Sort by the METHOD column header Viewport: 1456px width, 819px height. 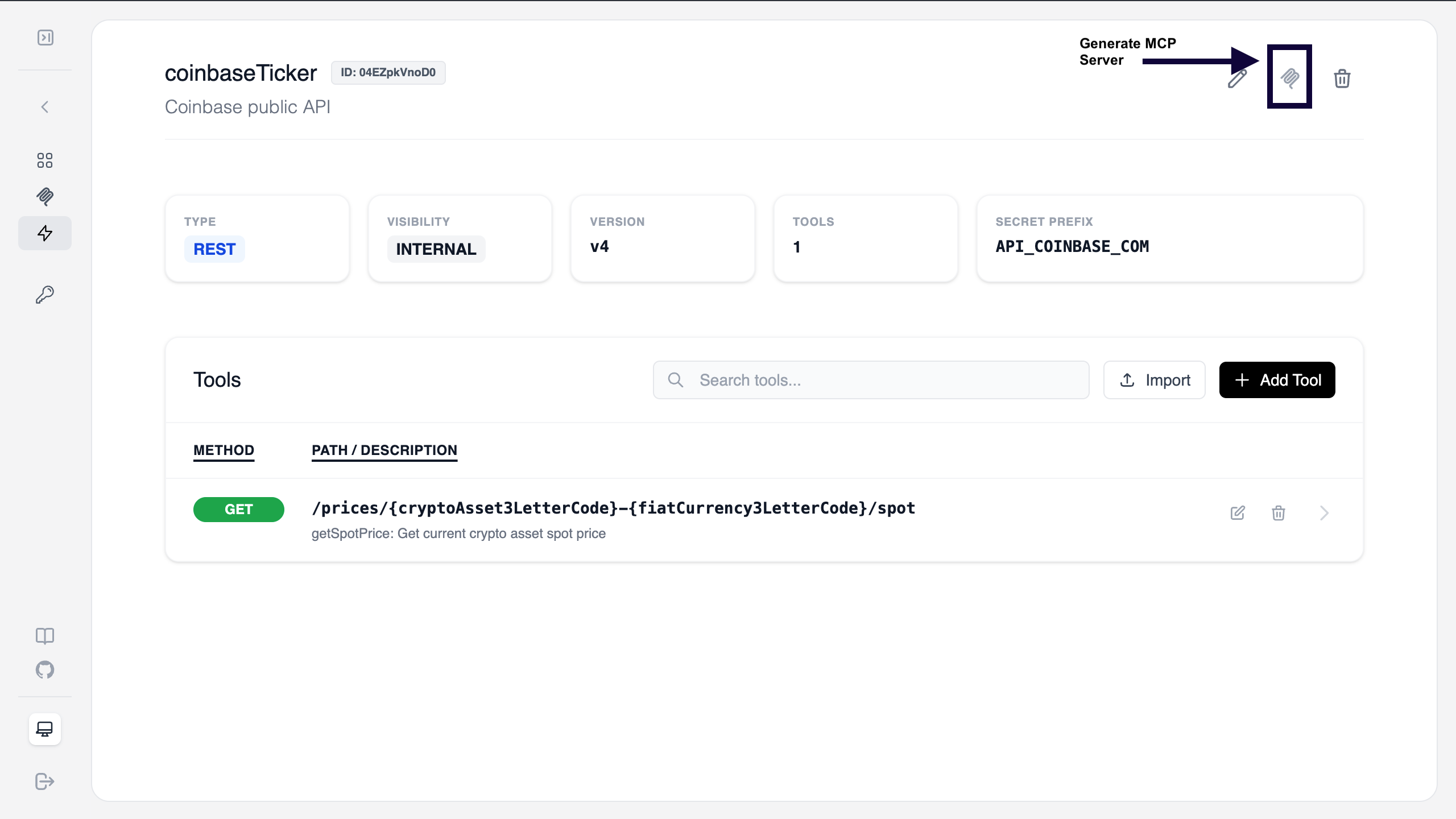tap(224, 450)
